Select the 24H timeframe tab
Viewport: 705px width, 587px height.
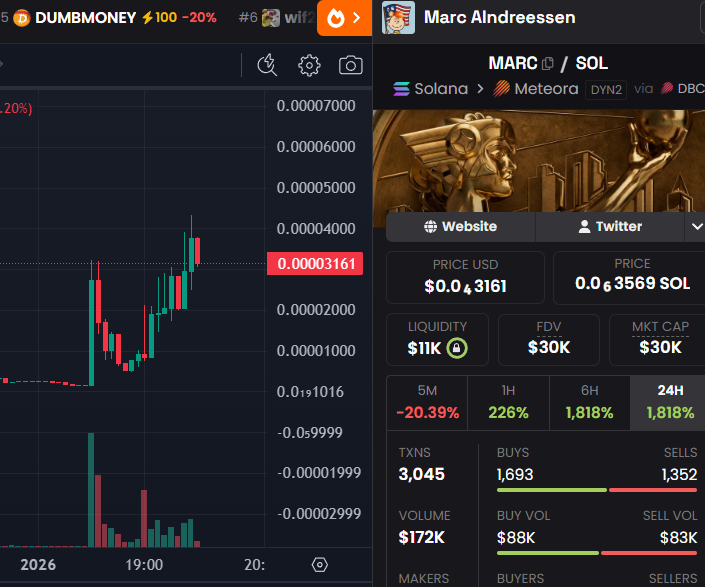click(668, 403)
